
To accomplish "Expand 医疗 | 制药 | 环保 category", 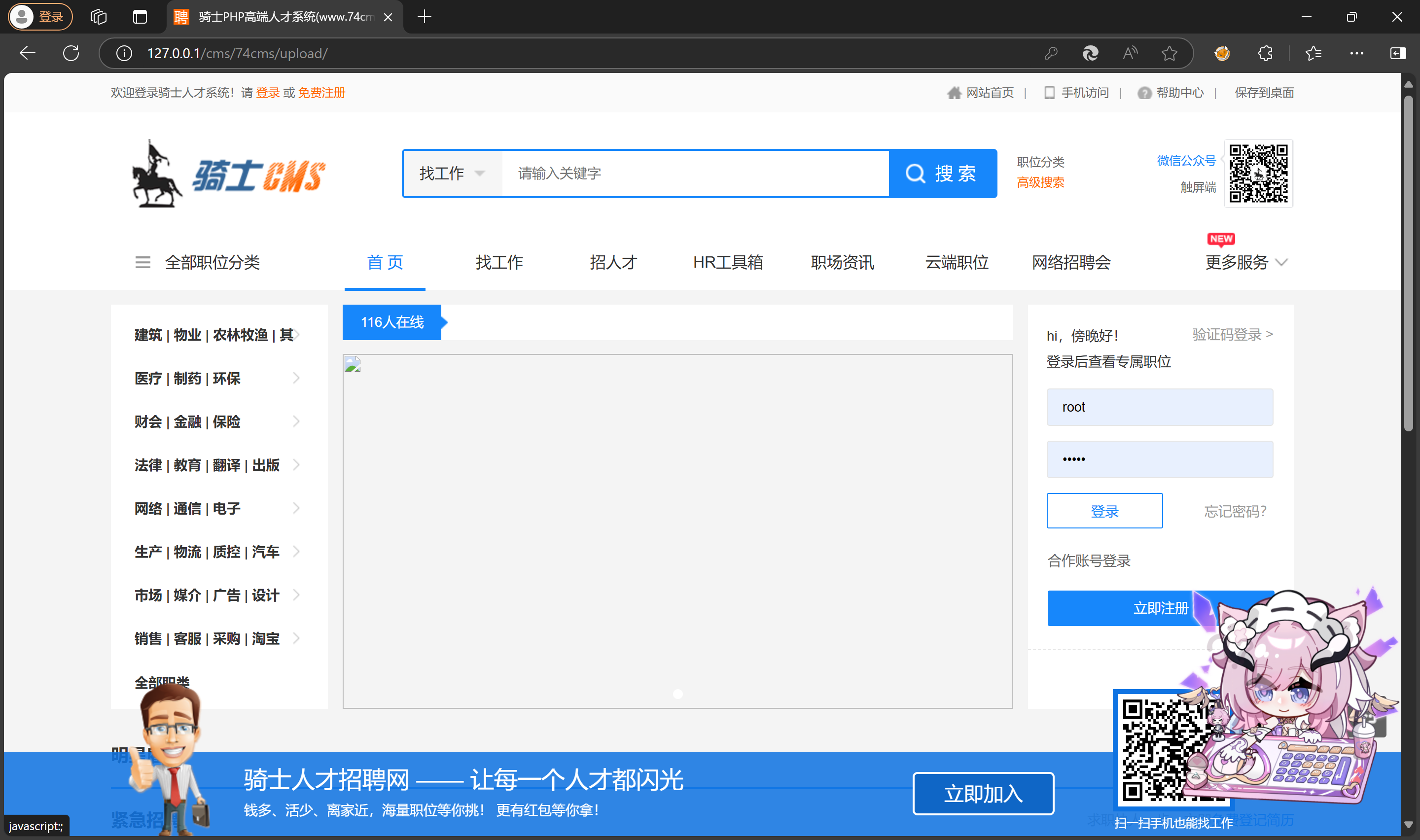I will click(218, 378).
